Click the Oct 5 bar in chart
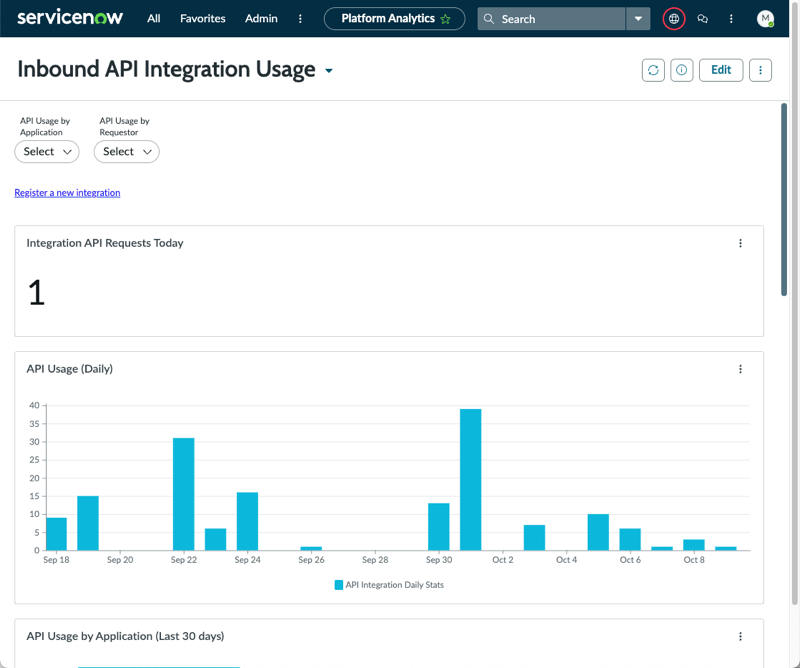This screenshot has width=800, height=668. click(x=598, y=532)
